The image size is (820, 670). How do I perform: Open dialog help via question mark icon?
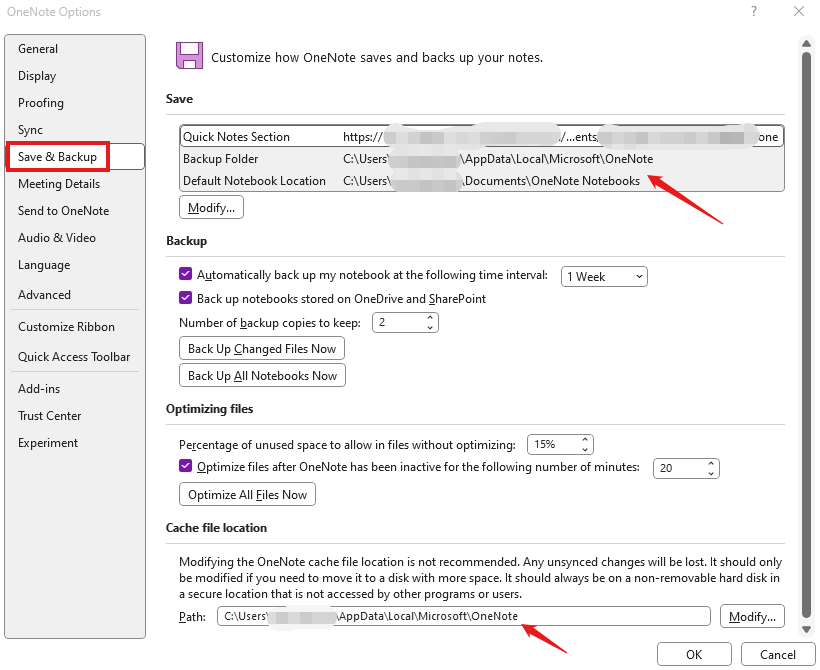[x=755, y=11]
